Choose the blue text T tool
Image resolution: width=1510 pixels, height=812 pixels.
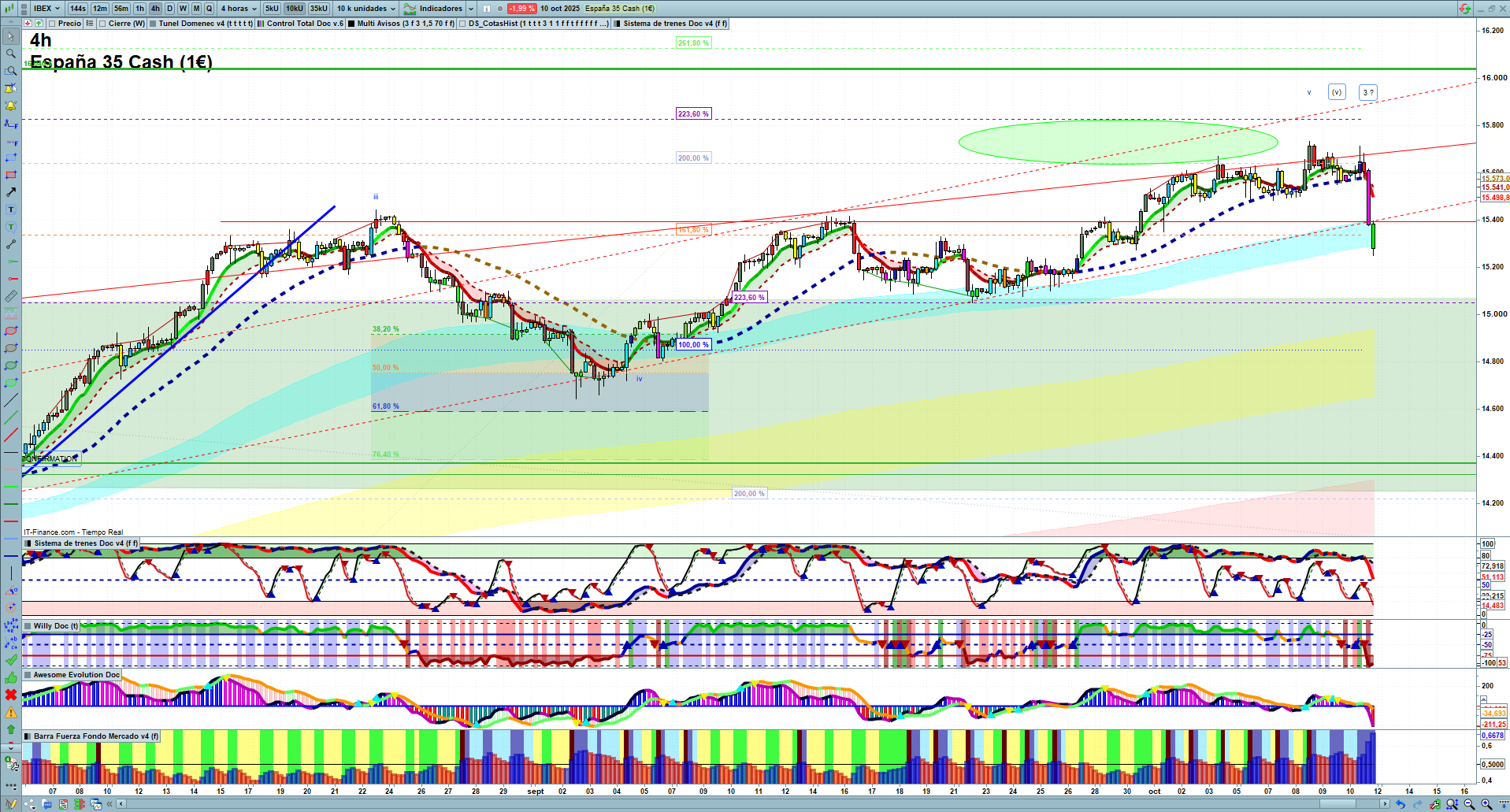tap(11, 209)
